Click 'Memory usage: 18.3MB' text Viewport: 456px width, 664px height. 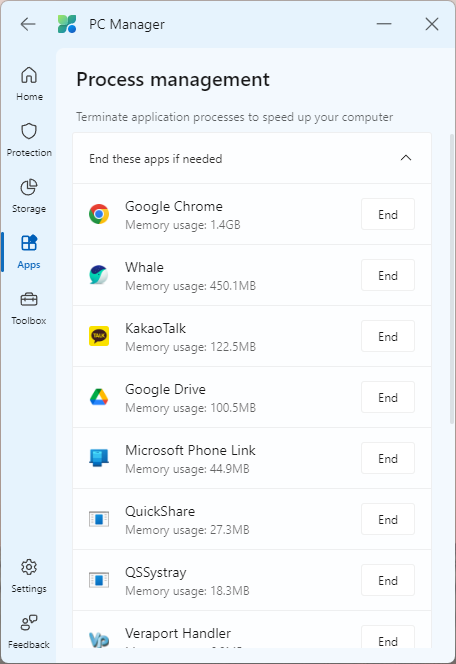point(187,591)
